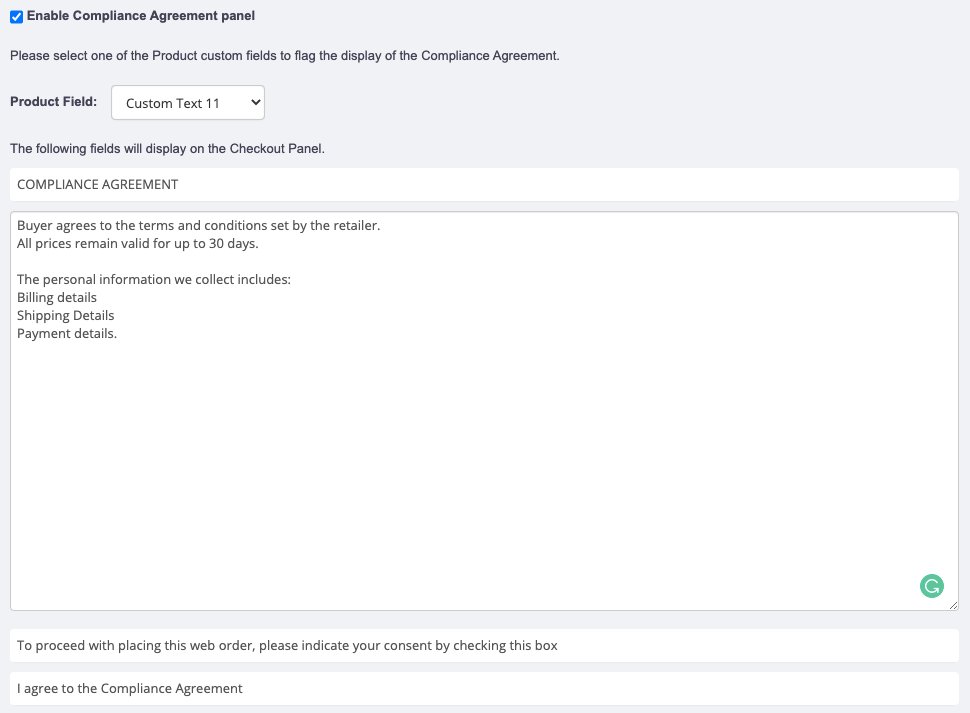Place cursor in 'Buyer agrees to the terms' line
The image size is (970, 713).
click(x=198, y=226)
